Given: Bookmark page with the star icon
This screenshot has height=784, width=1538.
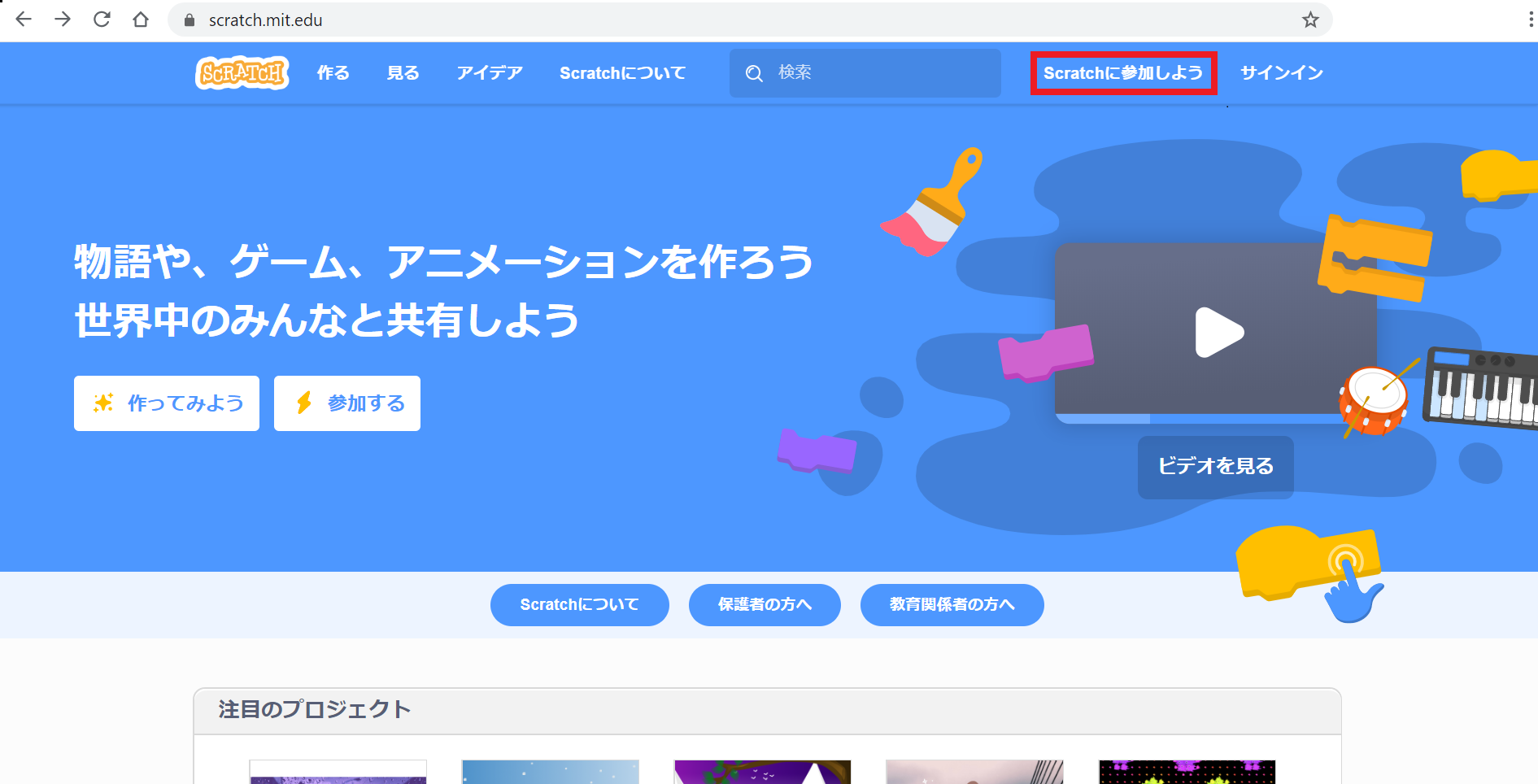Looking at the screenshot, I should tap(1309, 20).
